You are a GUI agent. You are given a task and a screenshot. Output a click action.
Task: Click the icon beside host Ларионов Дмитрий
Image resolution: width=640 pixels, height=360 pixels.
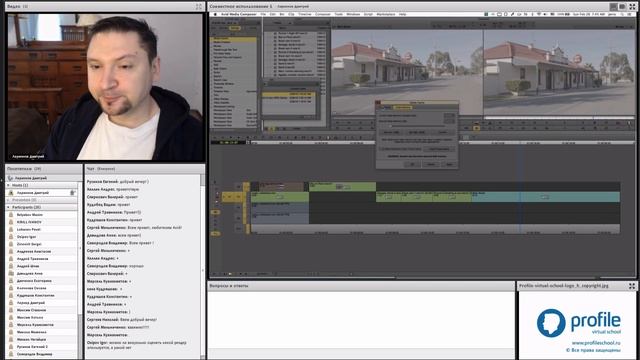point(11,193)
